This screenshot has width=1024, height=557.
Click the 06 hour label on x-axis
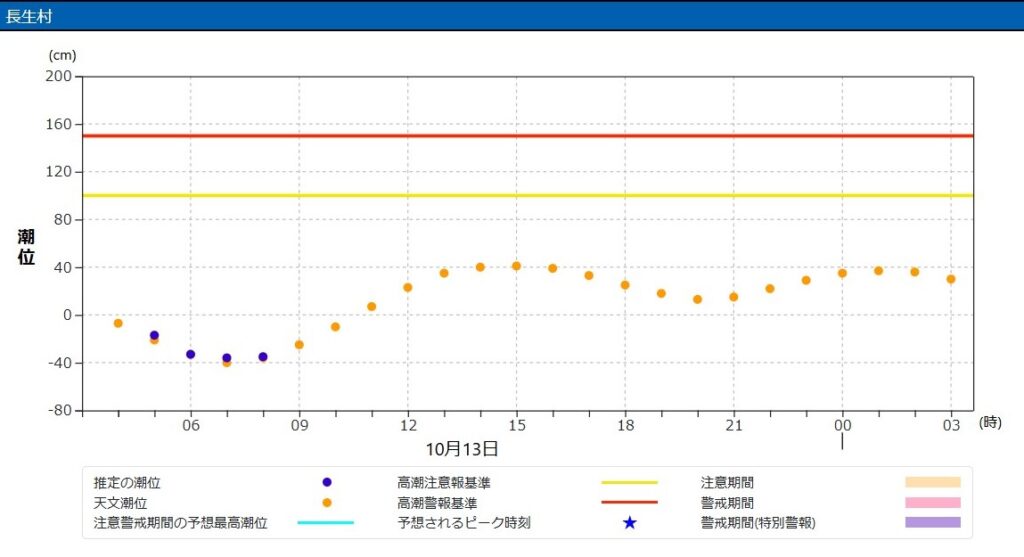[191, 425]
